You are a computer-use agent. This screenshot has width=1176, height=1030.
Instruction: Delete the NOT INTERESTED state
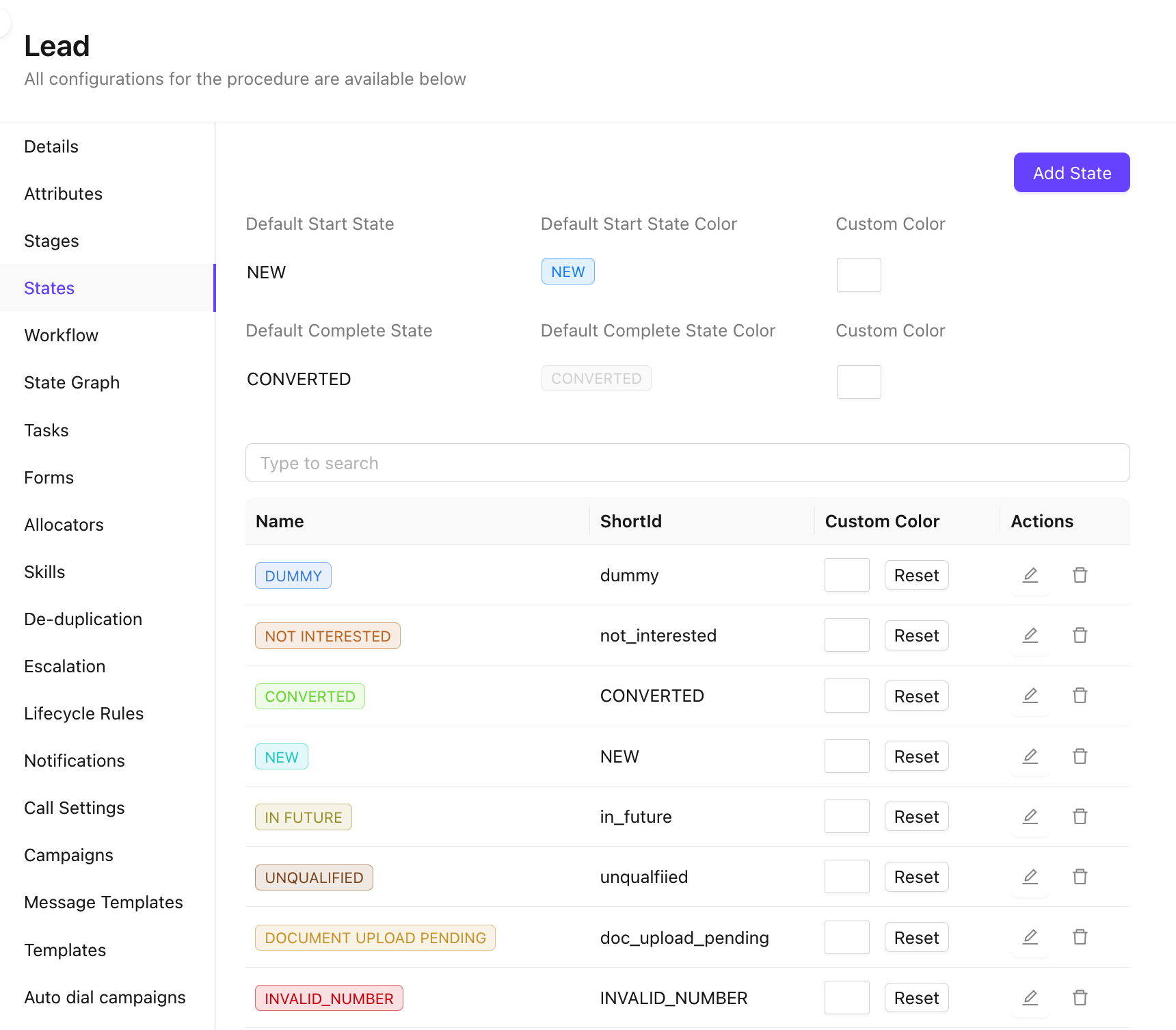pos(1080,635)
